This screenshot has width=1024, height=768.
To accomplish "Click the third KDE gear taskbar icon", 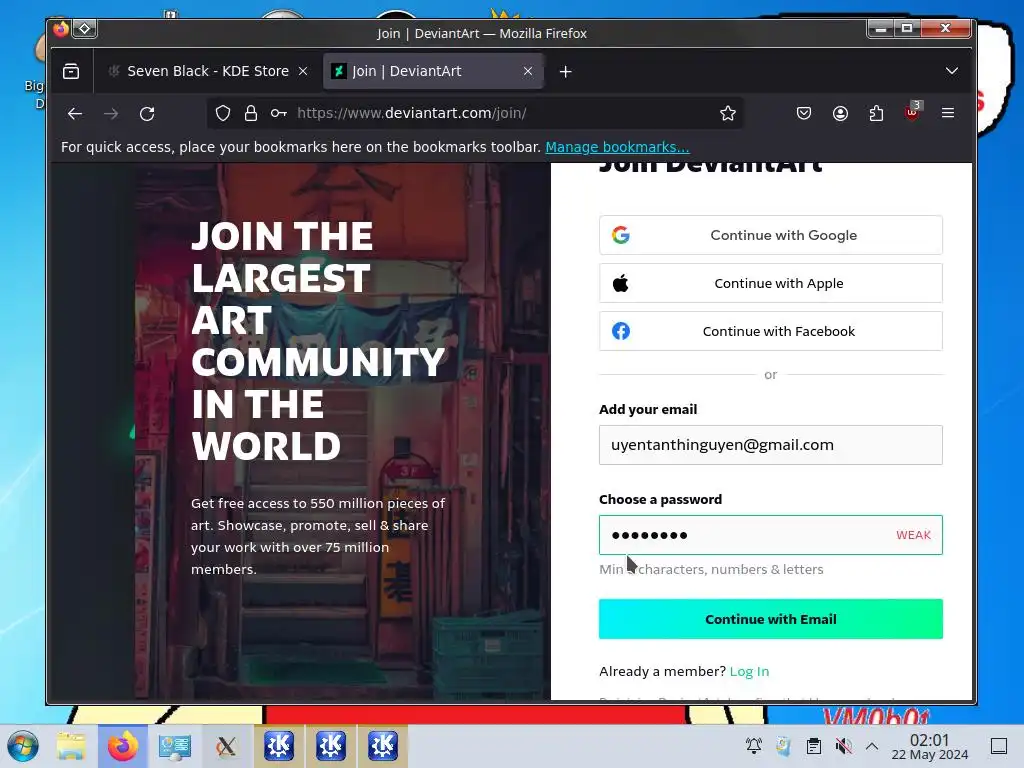I will [382, 746].
